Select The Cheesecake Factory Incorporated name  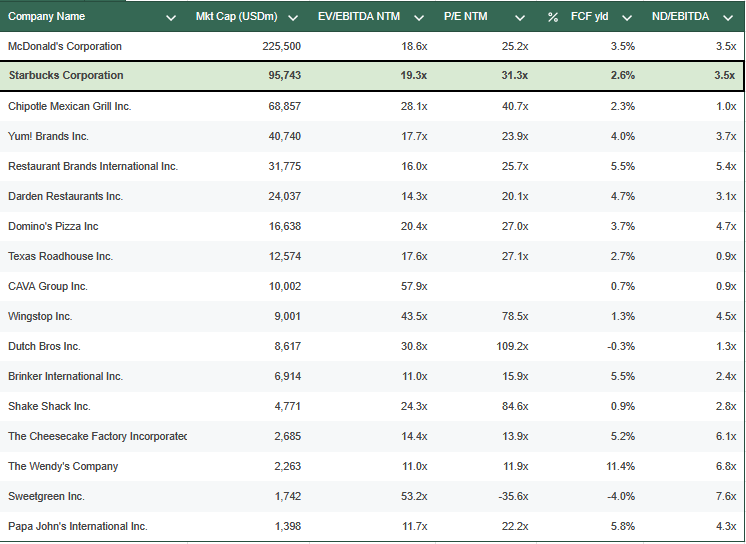tap(98, 436)
